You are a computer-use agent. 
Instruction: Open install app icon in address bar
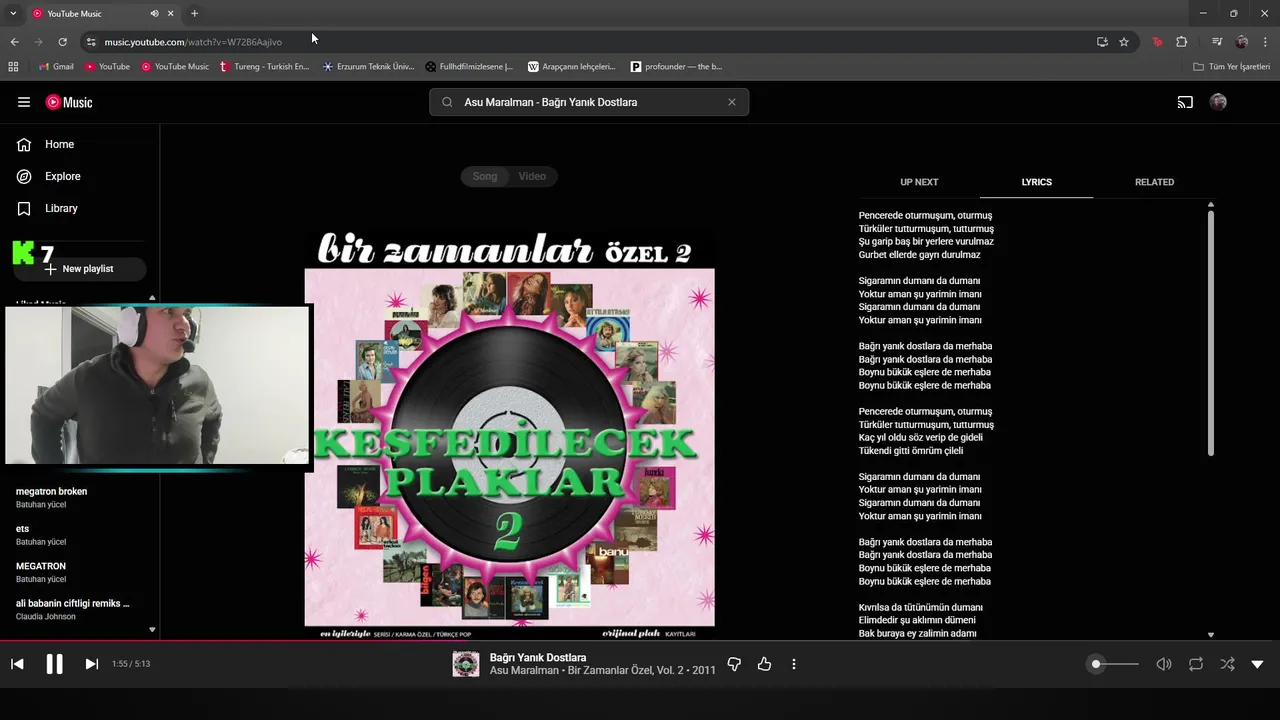1102,42
